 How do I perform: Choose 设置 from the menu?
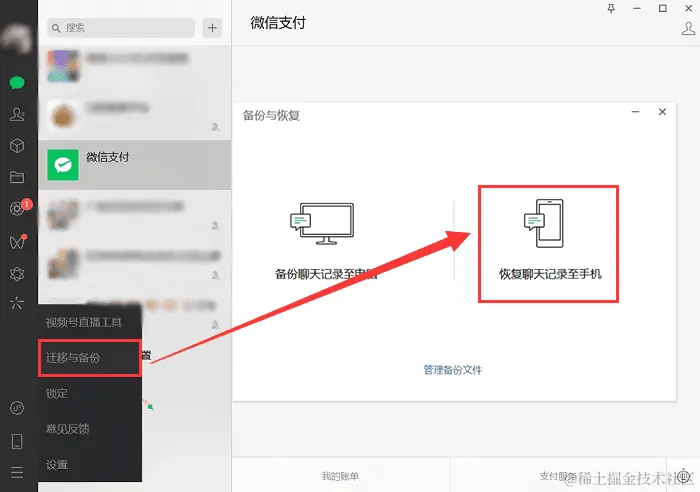pyautogui.click(x=90, y=465)
